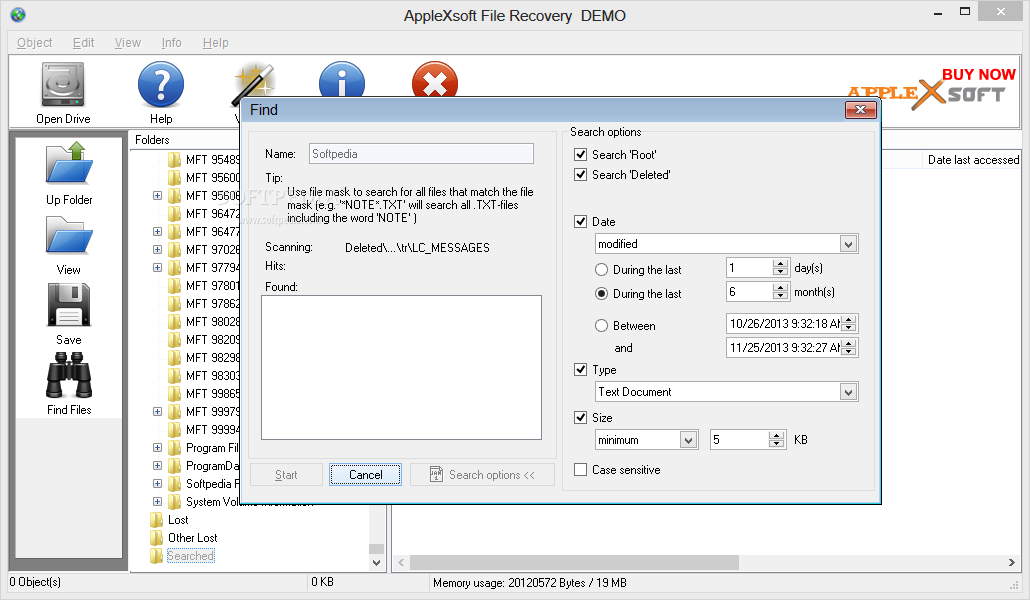
Task: Open the Edit menu
Action: click(83, 43)
